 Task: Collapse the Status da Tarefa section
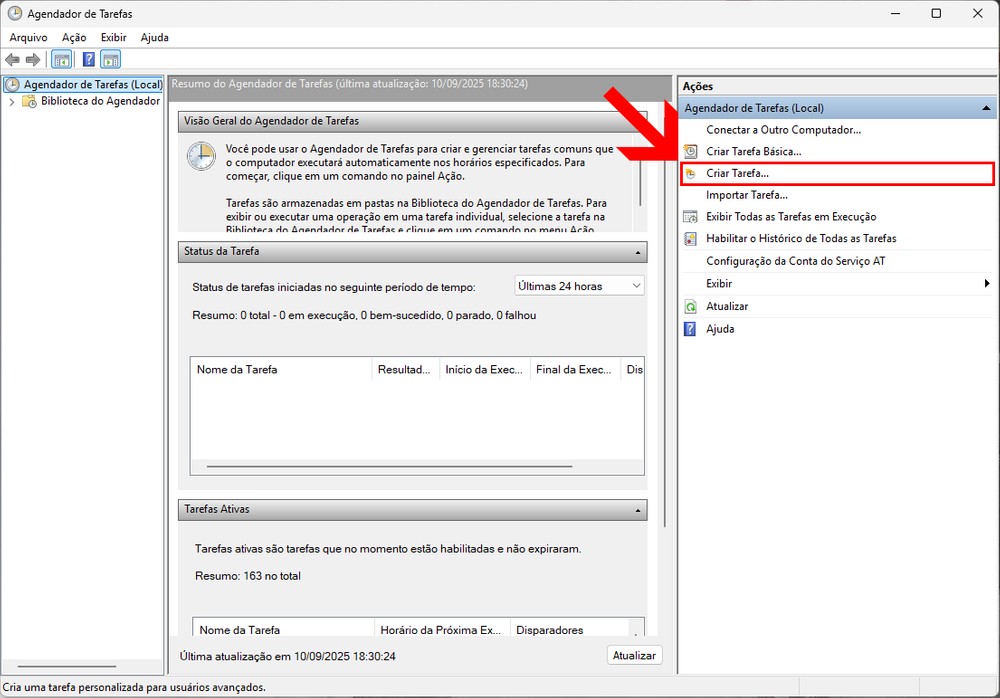(637, 252)
